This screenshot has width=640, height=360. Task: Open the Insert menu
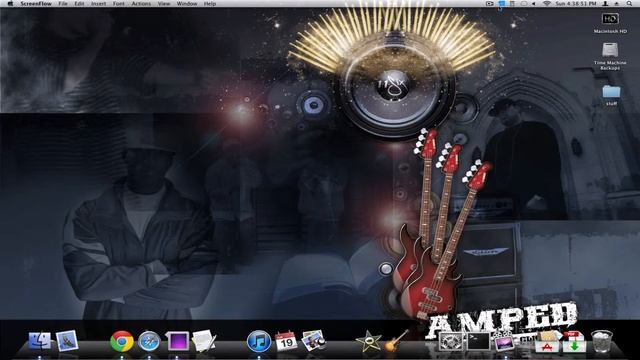98,3
